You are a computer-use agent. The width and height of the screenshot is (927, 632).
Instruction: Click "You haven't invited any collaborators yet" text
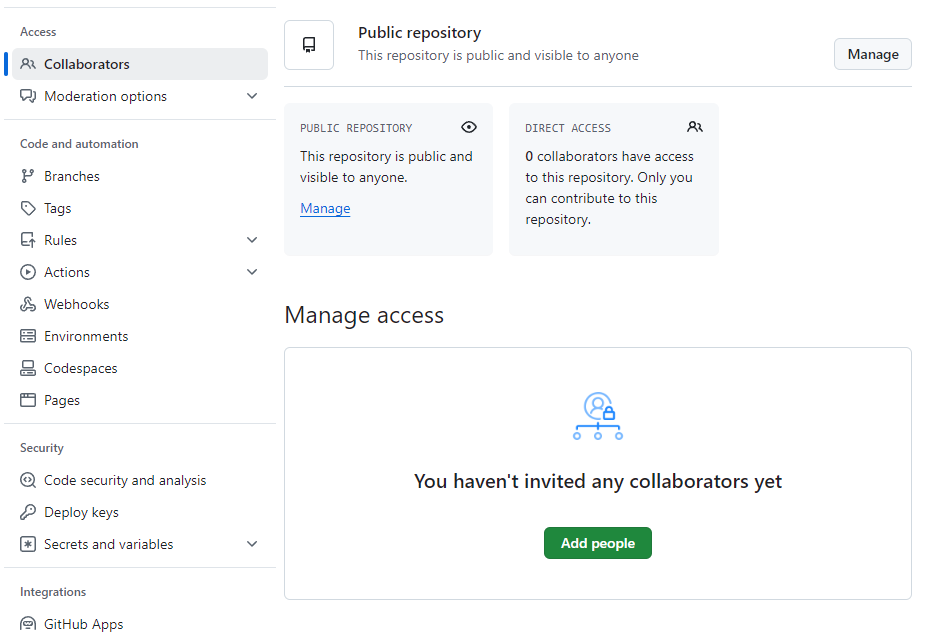click(x=598, y=481)
